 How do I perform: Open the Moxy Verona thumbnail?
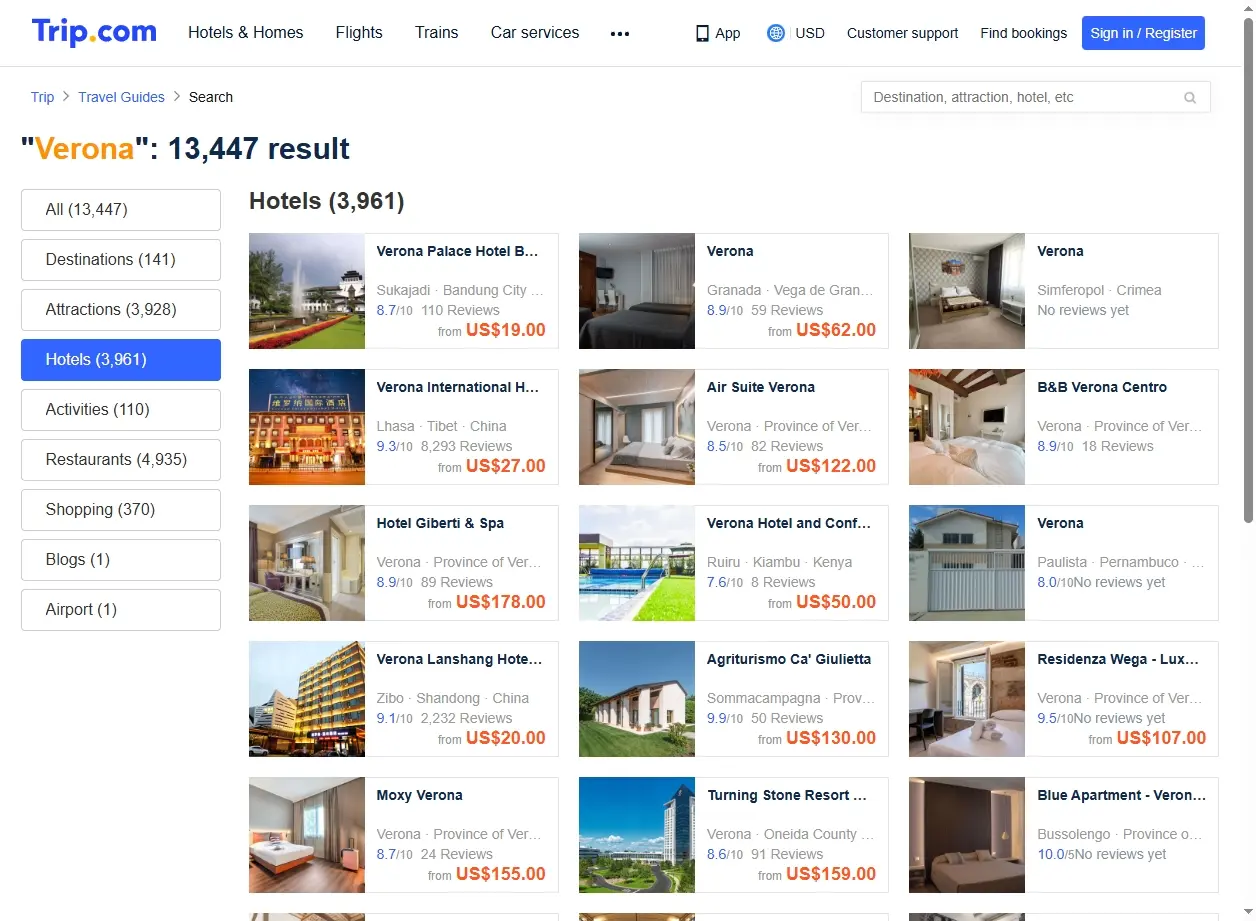(x=307, y=835)
